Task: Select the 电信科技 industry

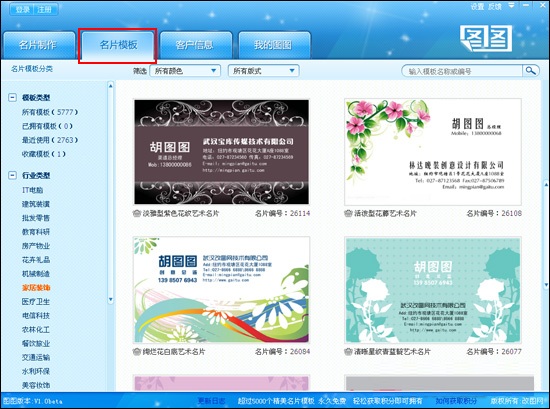Action: (36, 316)
